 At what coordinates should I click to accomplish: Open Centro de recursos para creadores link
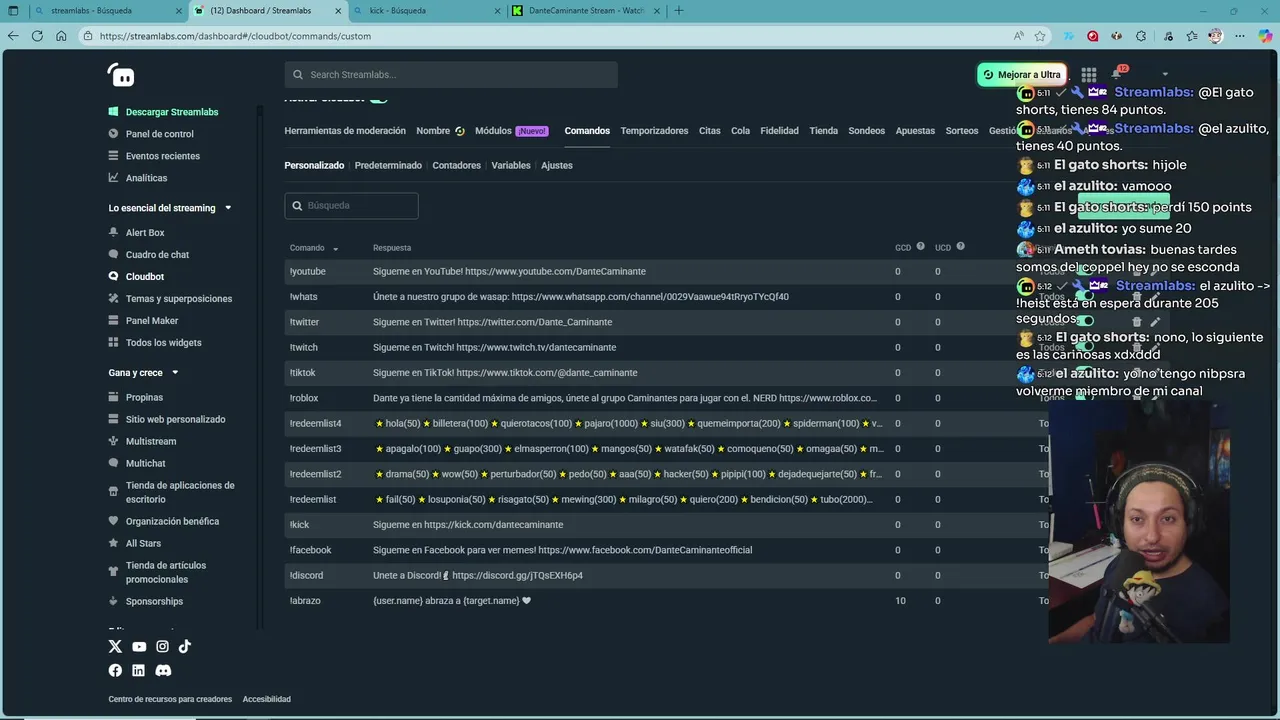[x=170, y=699]
